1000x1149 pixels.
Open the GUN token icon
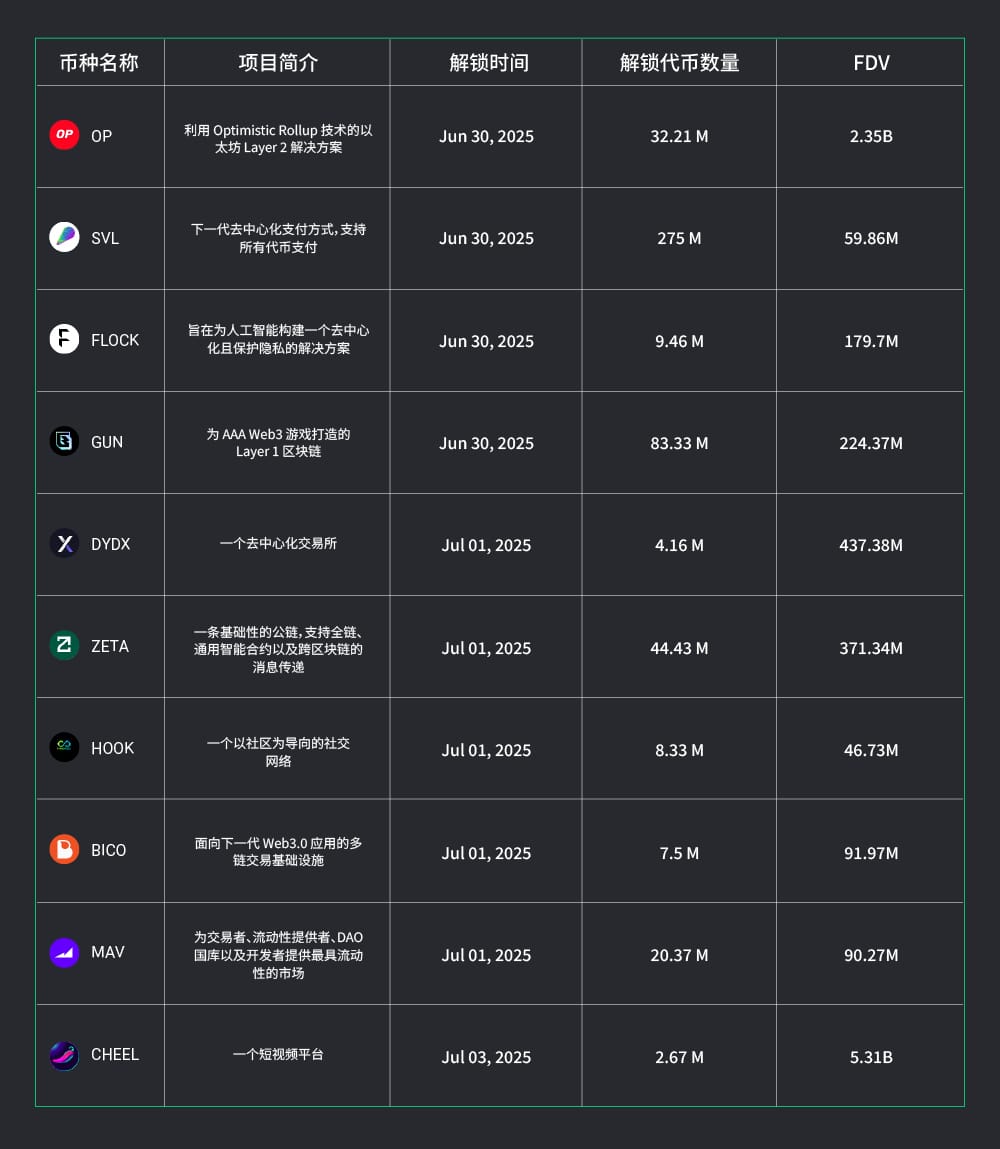click(x=64, y=441)
